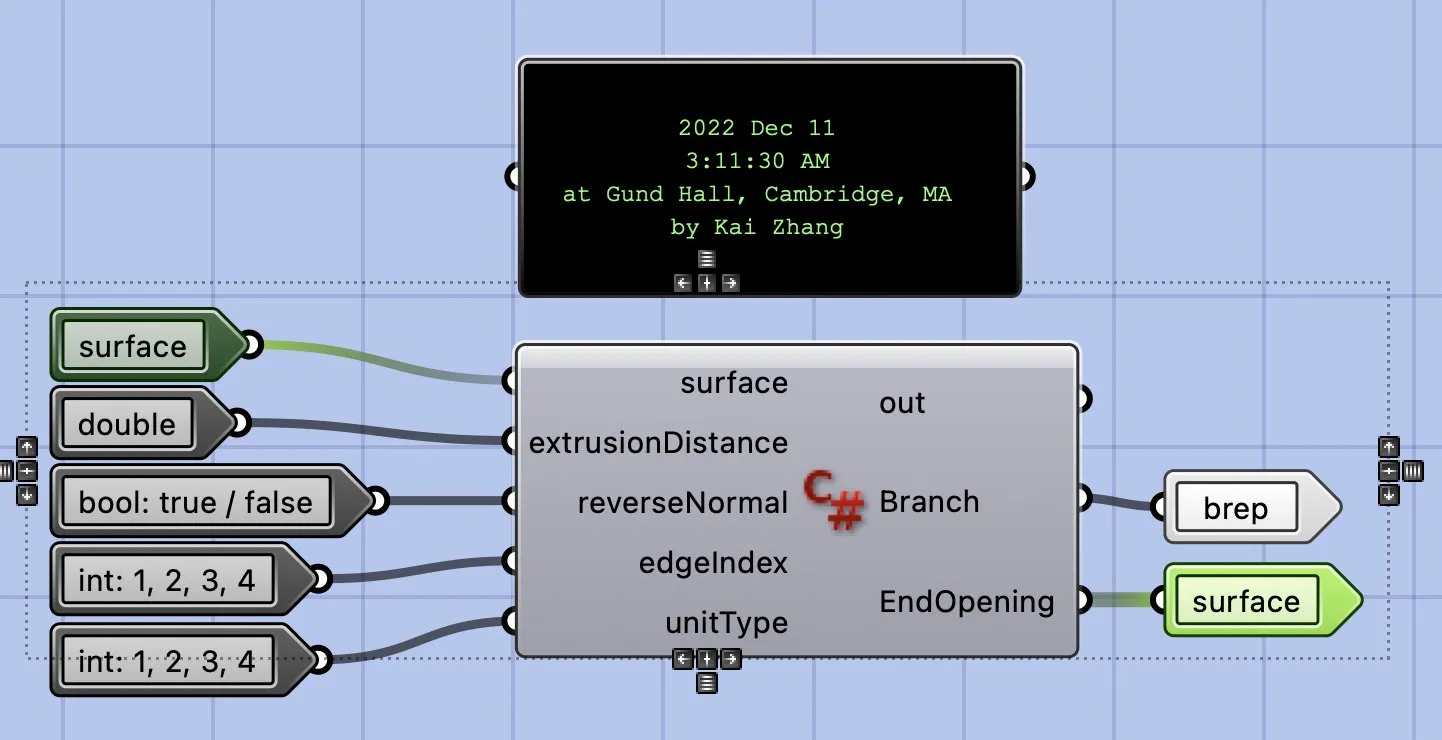Click the list icon beneath the C# component
1442x740 pixels.
pyautogui.click(x=707, y=683)
